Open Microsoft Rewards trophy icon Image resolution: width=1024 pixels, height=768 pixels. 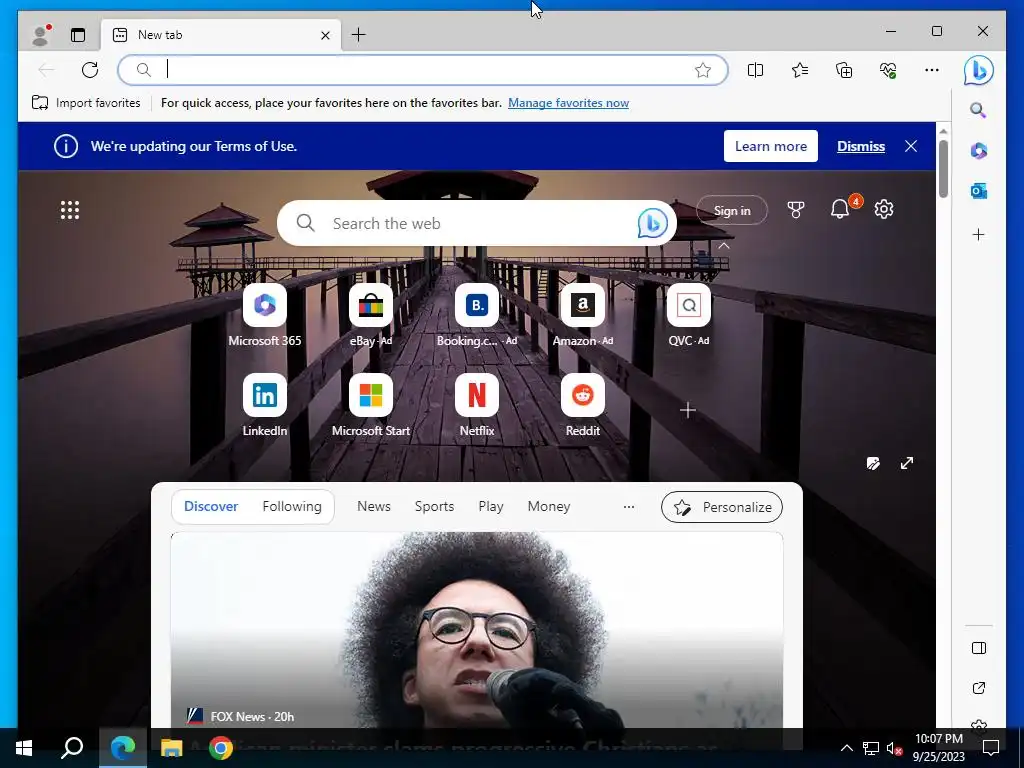[795, 210]
